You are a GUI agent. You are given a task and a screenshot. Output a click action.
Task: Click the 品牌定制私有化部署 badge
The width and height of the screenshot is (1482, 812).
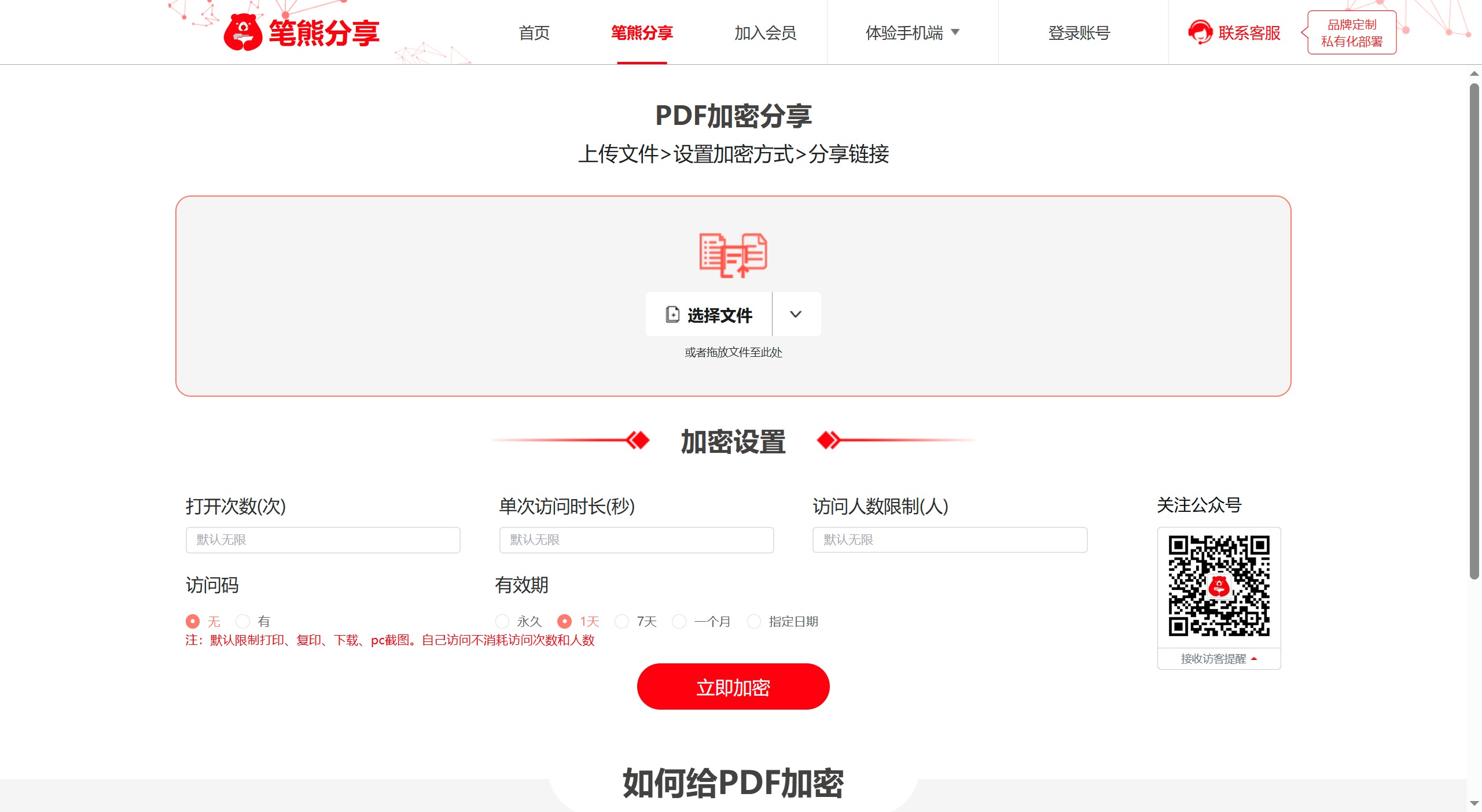(1350, 32)
